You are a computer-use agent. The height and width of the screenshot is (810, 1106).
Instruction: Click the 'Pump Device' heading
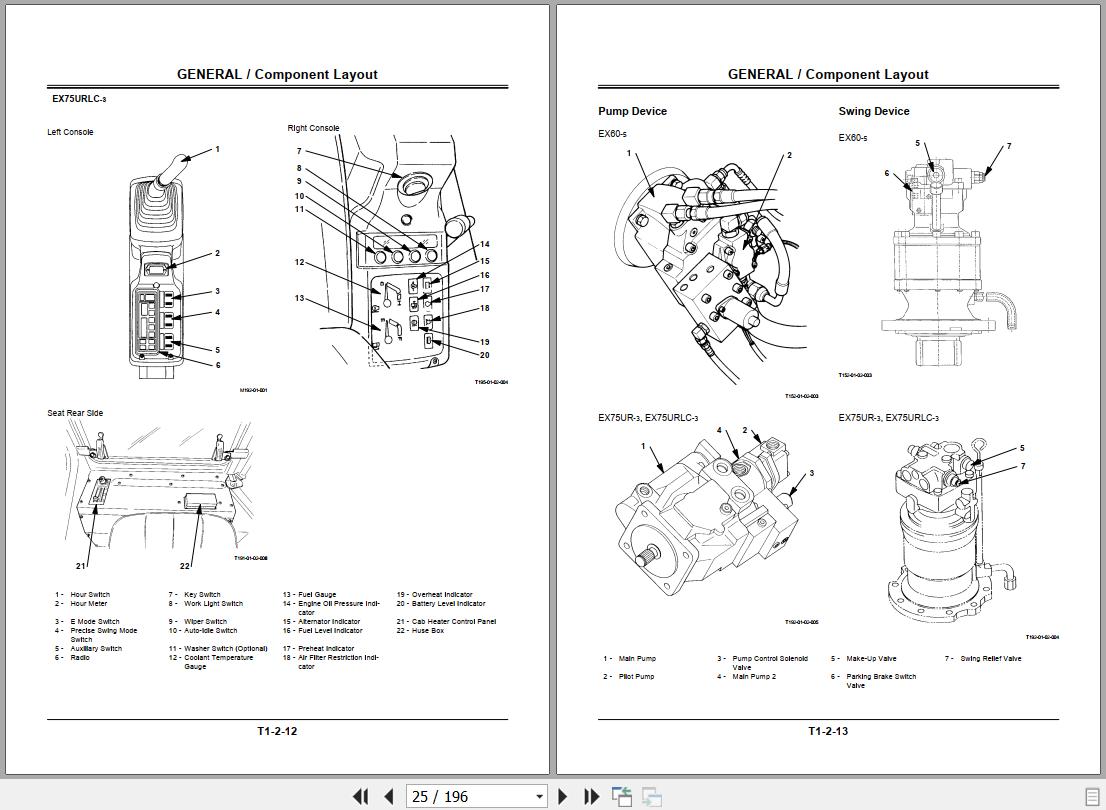tap(632, 111)
